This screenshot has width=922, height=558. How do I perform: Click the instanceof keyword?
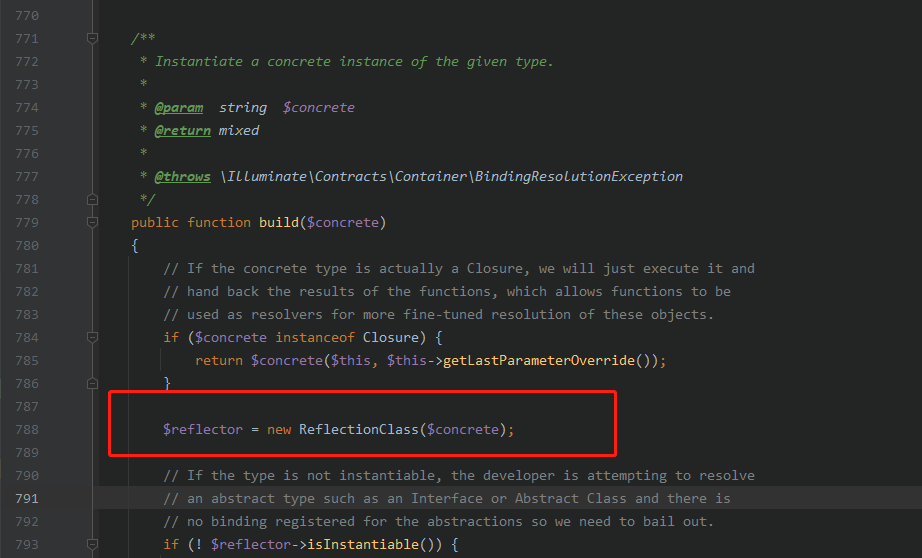pos(315,338)
